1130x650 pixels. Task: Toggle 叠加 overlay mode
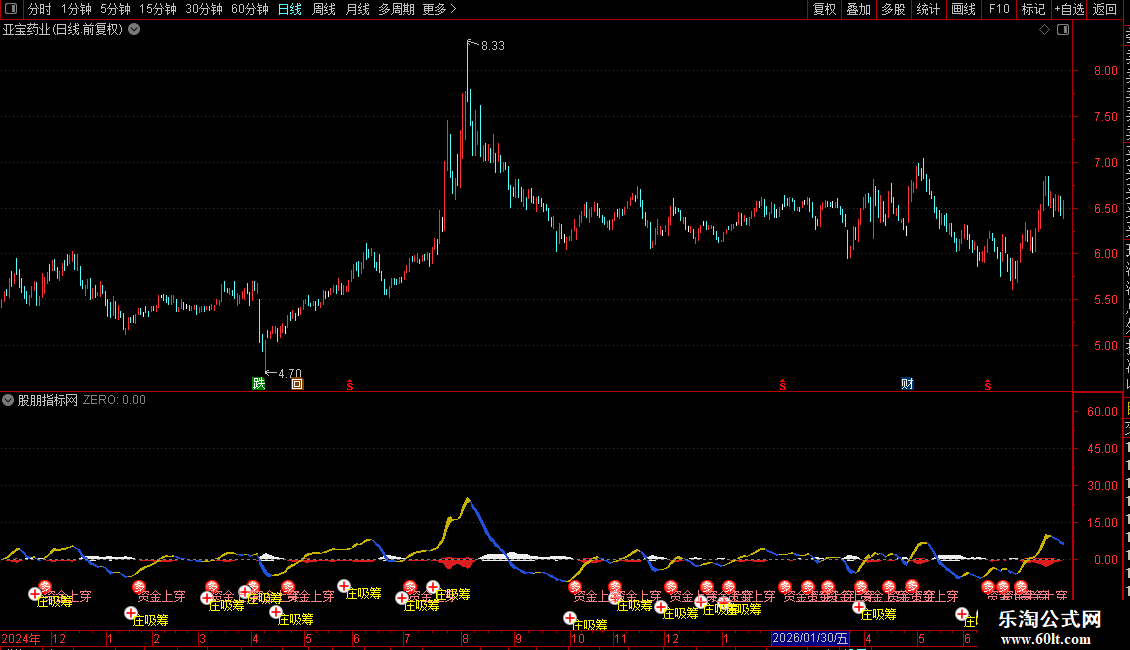[859, 9]
